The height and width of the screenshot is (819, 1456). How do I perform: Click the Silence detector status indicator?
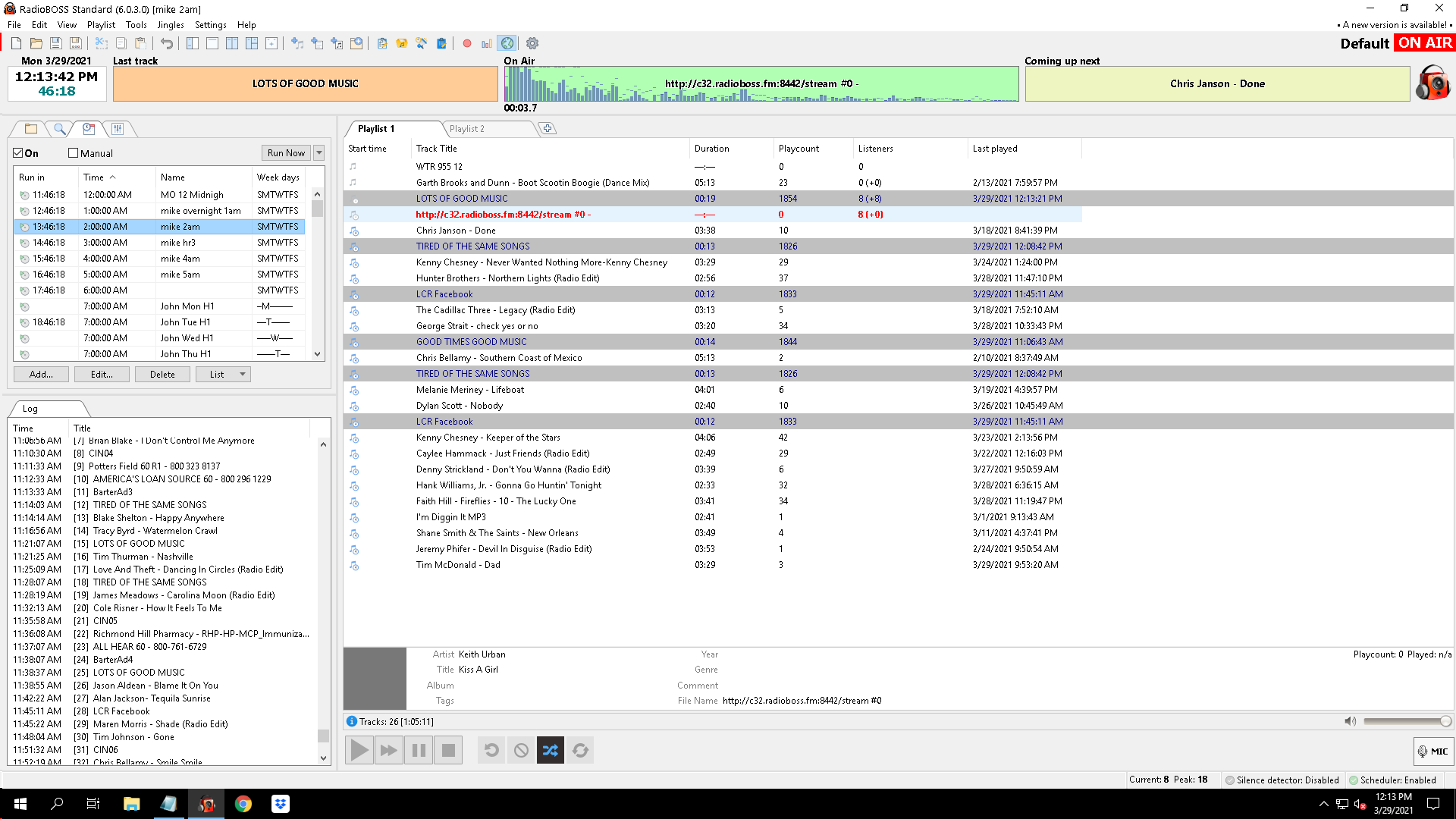[x=1282, y=780]
